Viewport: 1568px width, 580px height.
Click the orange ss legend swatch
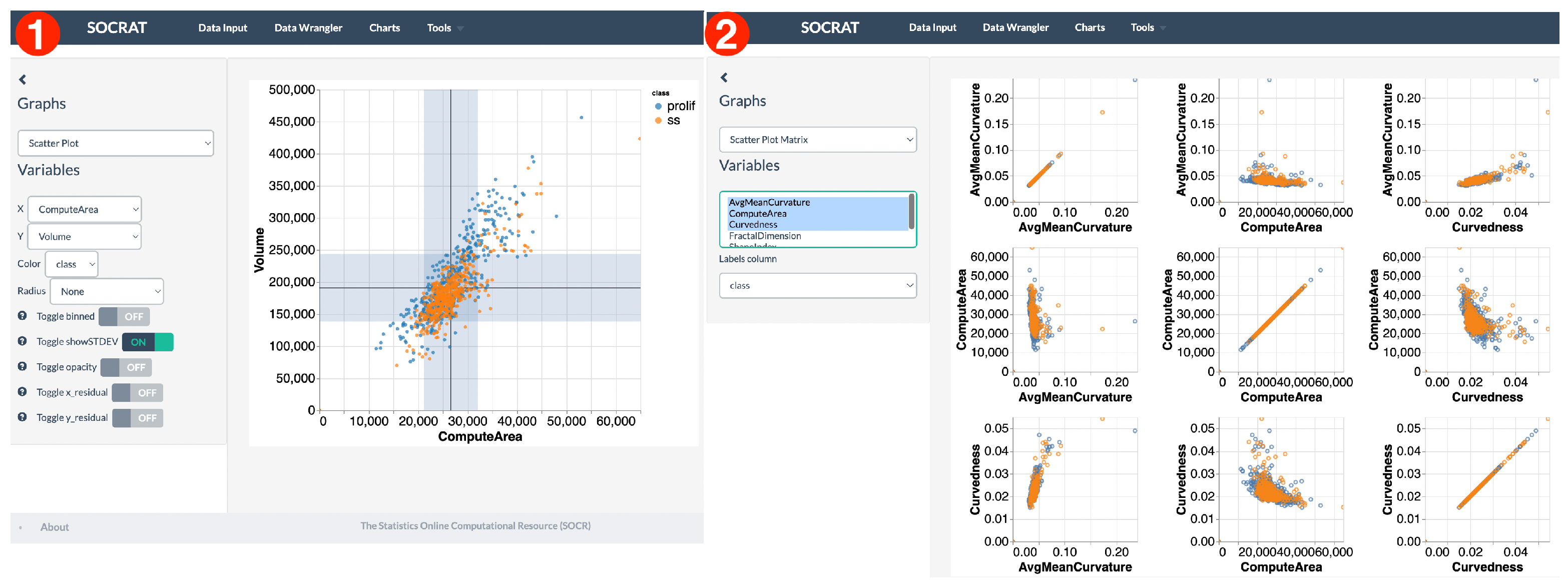658,121
